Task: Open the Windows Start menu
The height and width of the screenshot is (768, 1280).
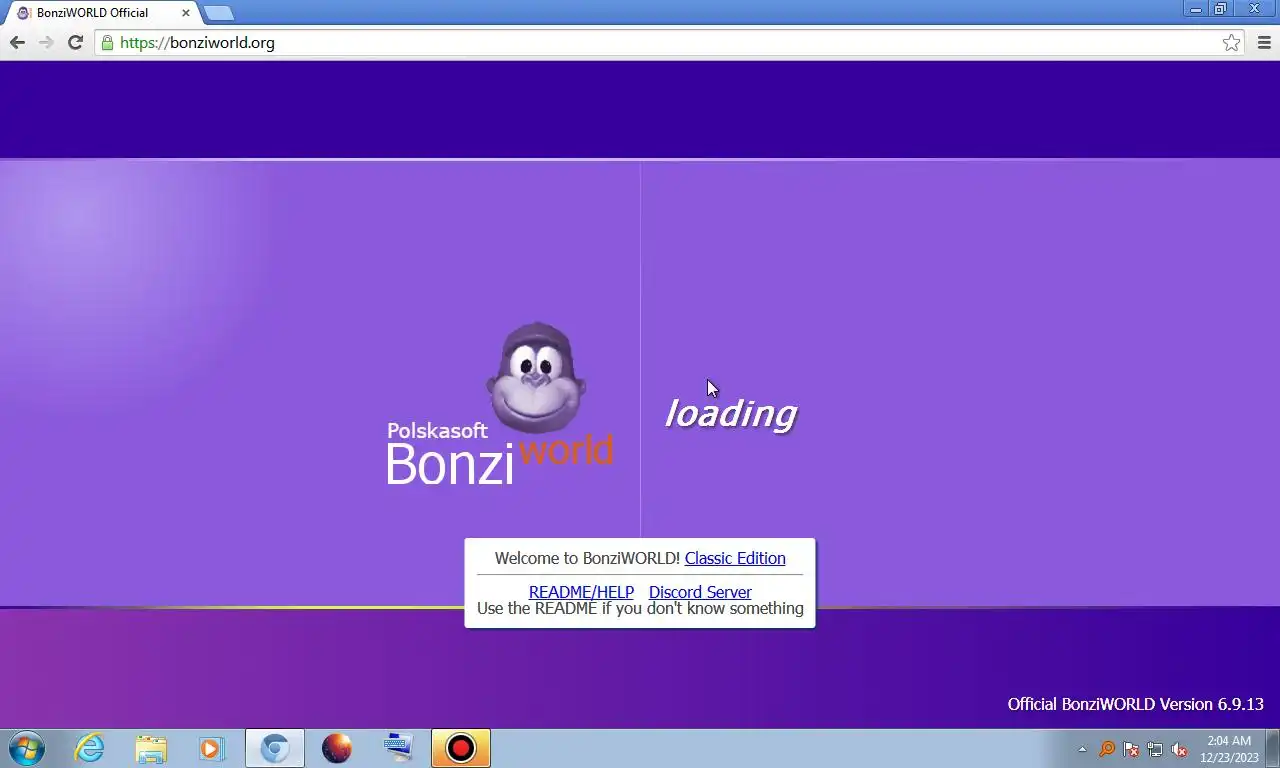Action: [x=27, y=748]
